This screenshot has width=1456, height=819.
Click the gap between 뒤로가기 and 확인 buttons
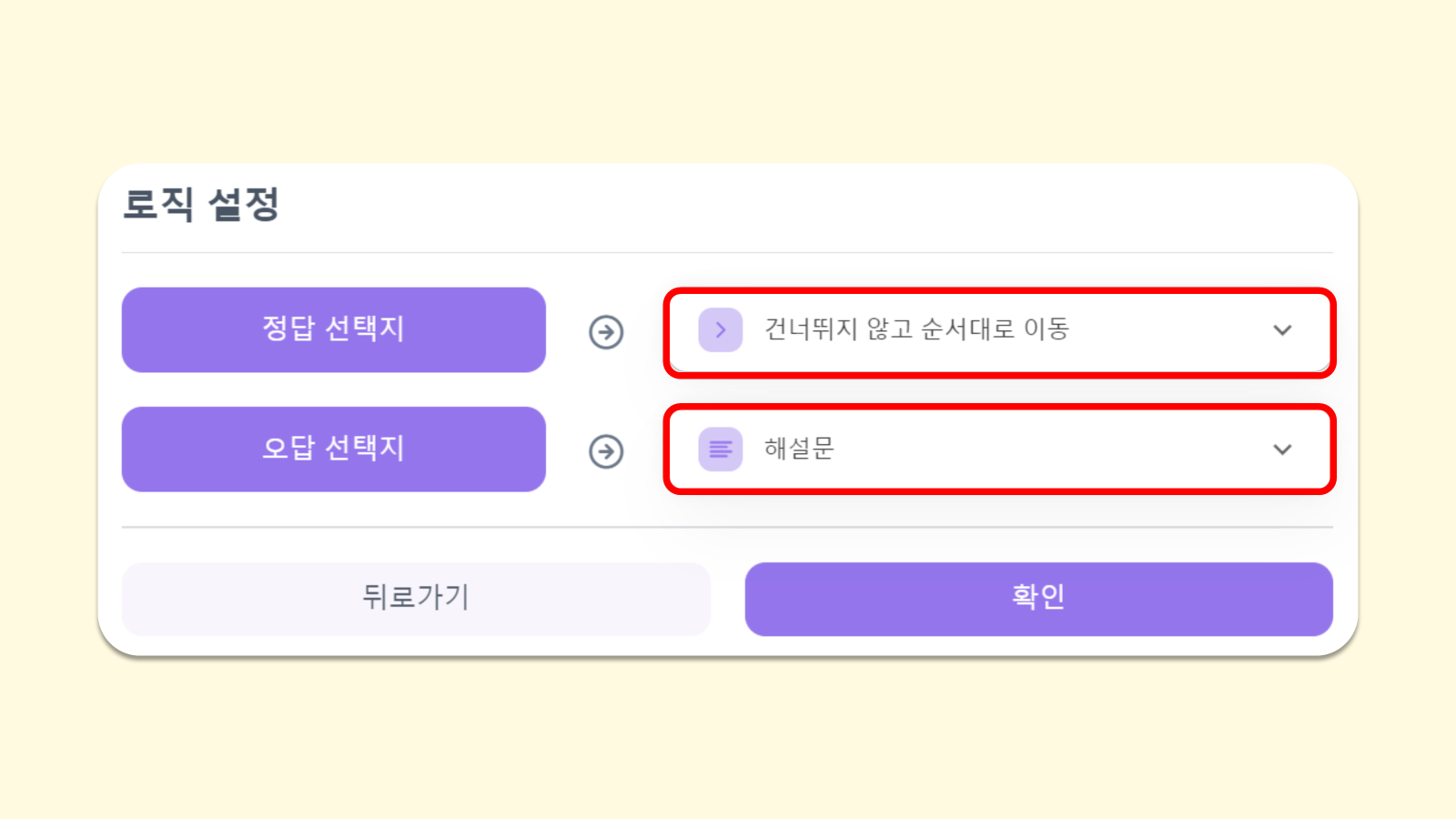pos(728,598)
